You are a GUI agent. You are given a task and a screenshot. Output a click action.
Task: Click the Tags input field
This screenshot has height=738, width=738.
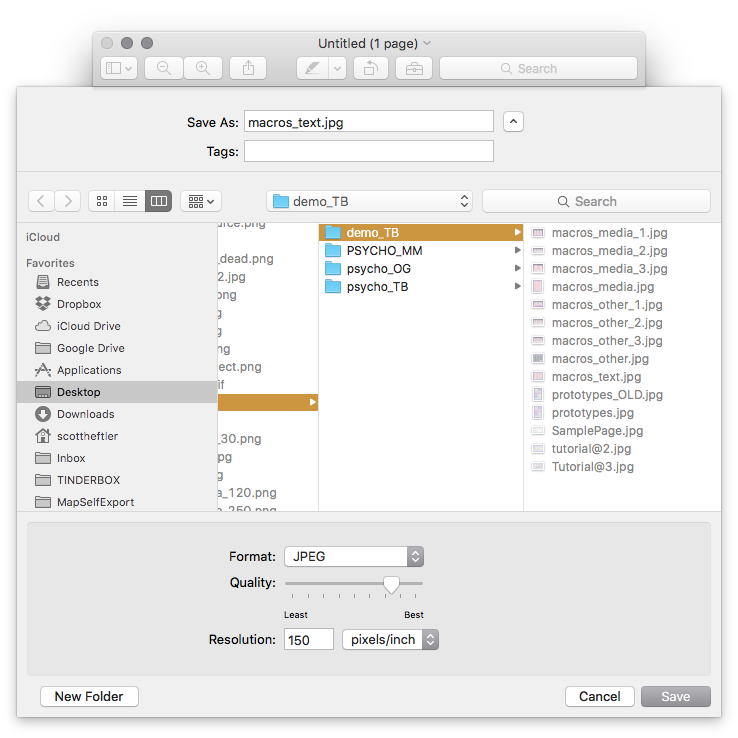pos(369,151)
